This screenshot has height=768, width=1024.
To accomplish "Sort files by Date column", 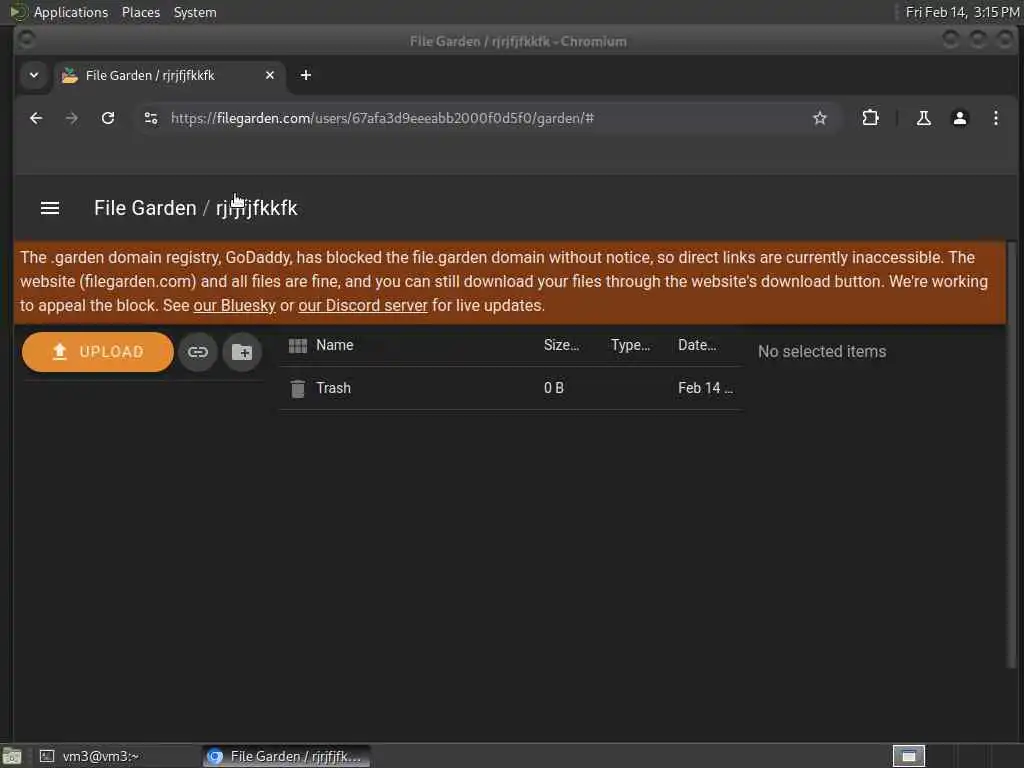I will point(697,345).
